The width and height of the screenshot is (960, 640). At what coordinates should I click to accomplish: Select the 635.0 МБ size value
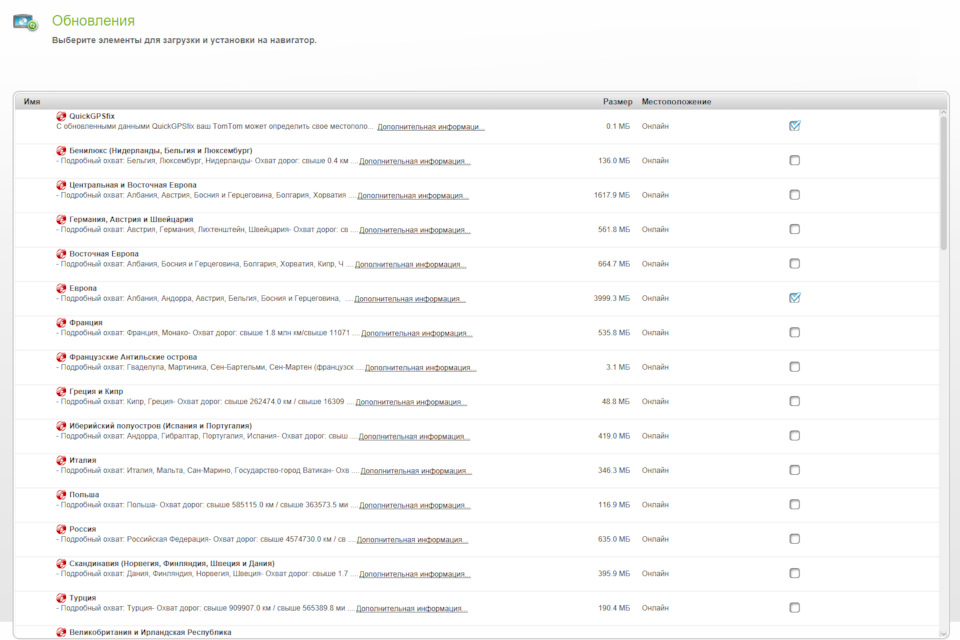(x=613, y=539)
